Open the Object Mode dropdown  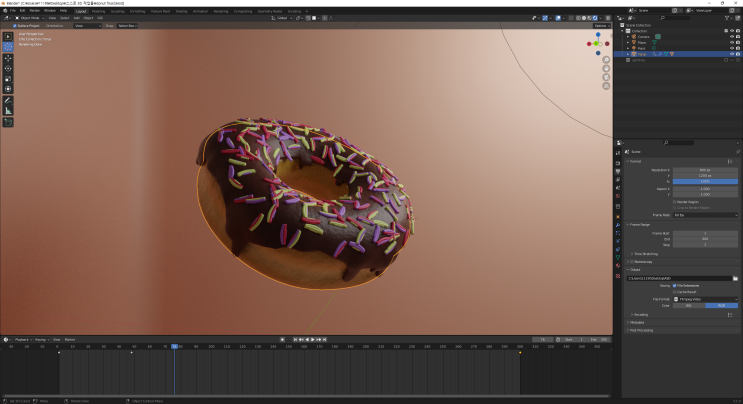pos(29,17)
